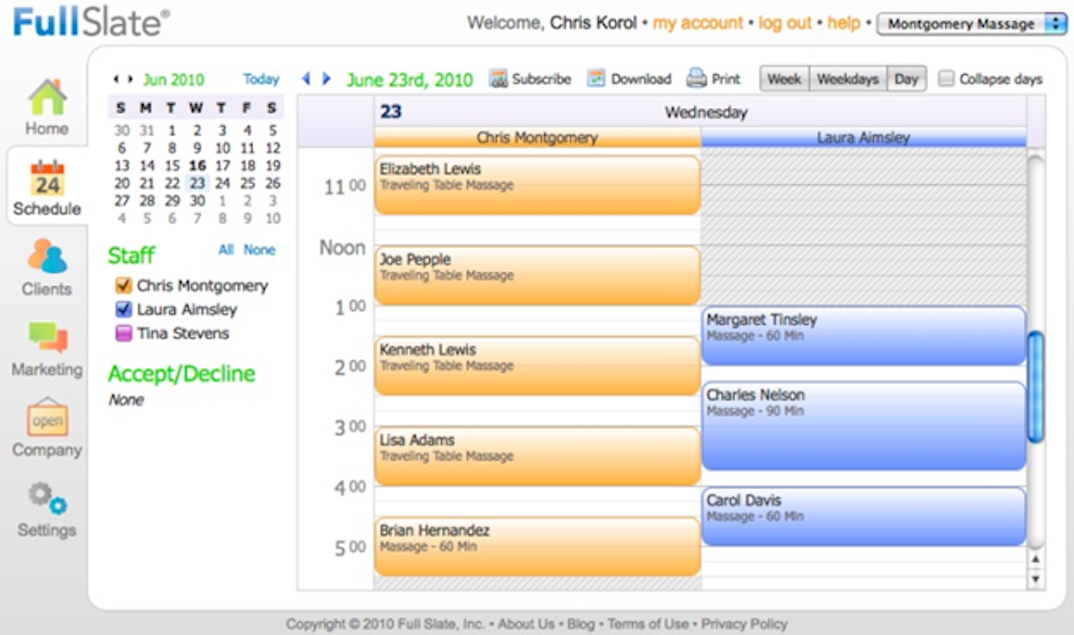Switch to Day view
Viewport: 1074px width, 635px height.
point(906,77)
